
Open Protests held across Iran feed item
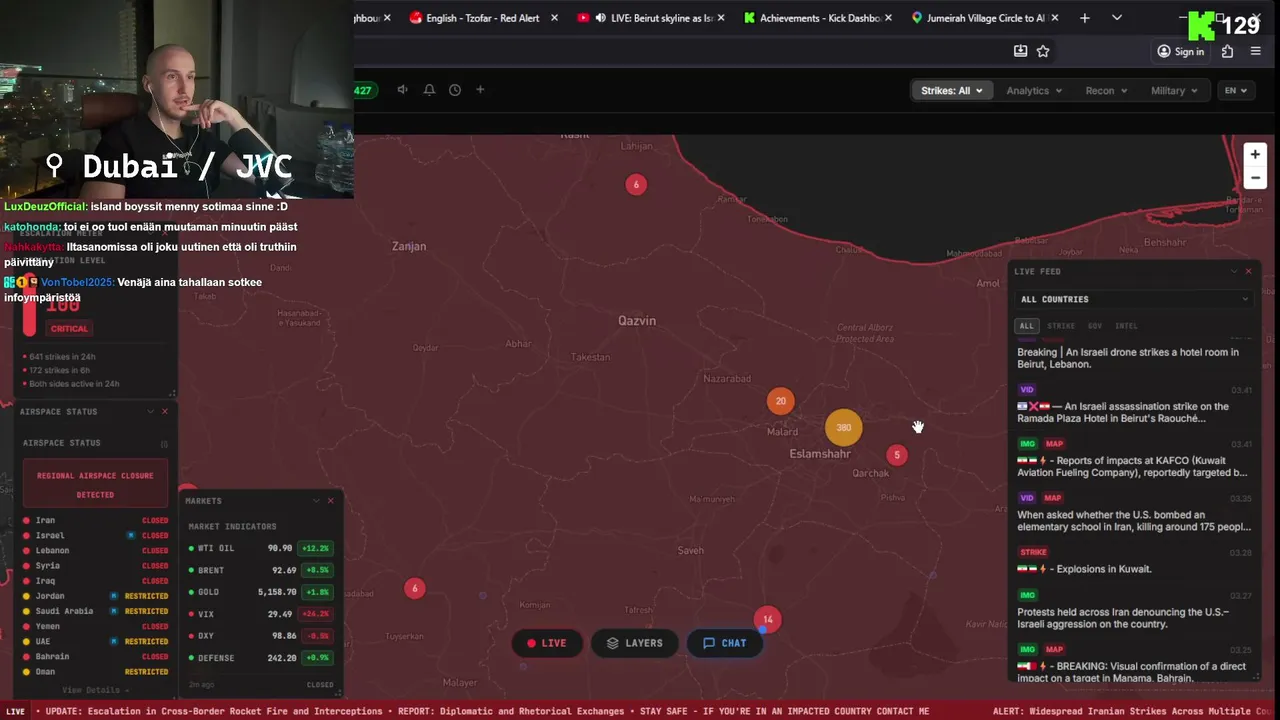(x=1135, y=611)
